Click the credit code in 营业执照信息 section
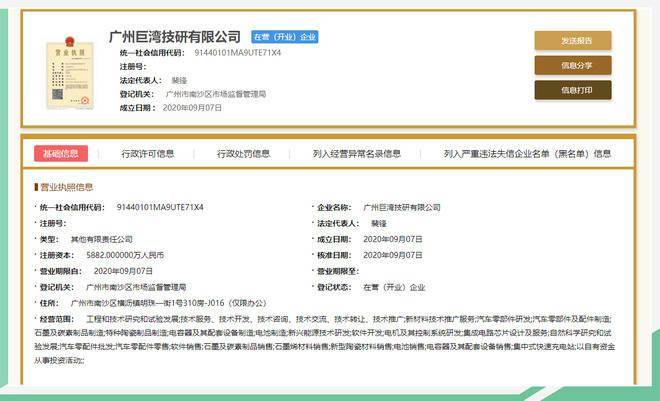This screenshot has width=660, height=401. click(x=160, y=207)
